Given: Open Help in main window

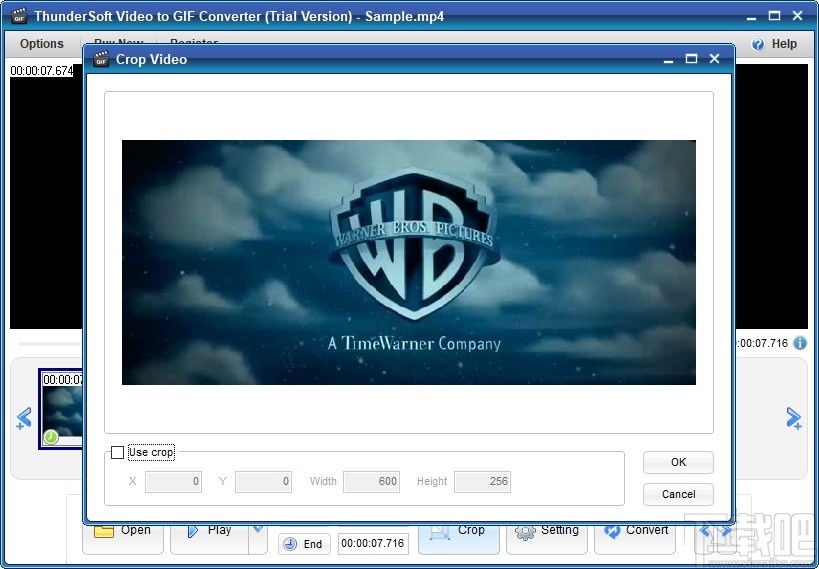Looking at the screenshot, I should 784,44.
